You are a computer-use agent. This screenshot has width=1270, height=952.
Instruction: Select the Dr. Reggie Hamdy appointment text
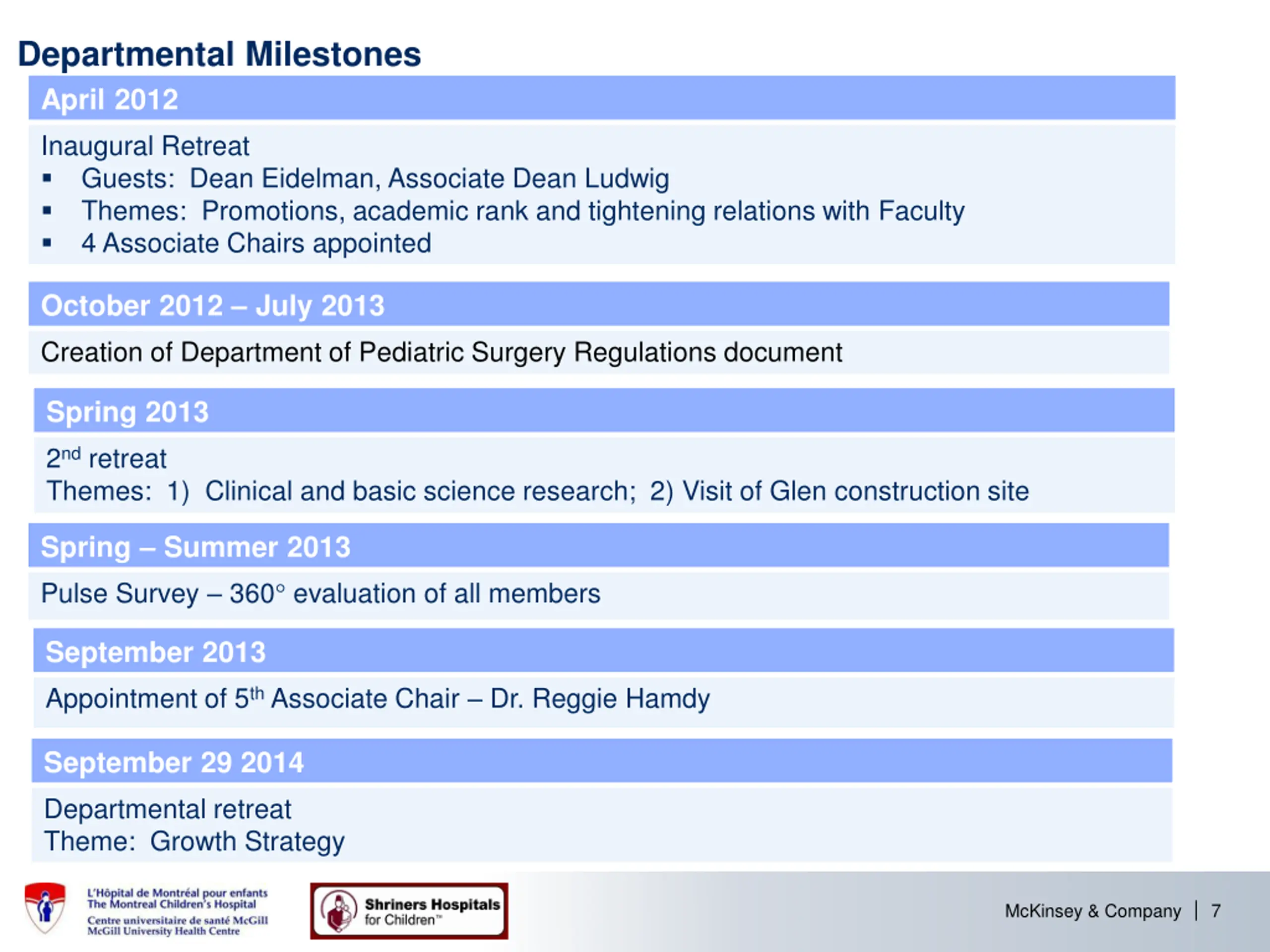point(378,699)
